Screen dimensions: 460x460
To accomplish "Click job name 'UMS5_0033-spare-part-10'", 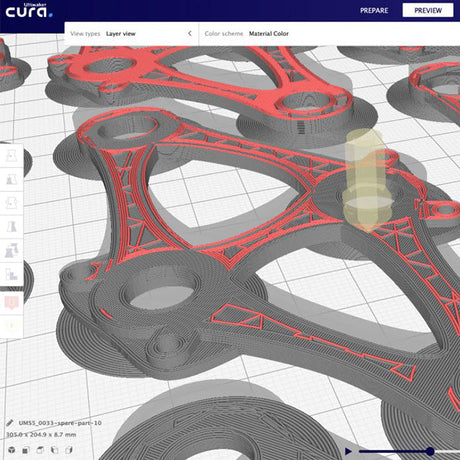I will click(60, 423).
